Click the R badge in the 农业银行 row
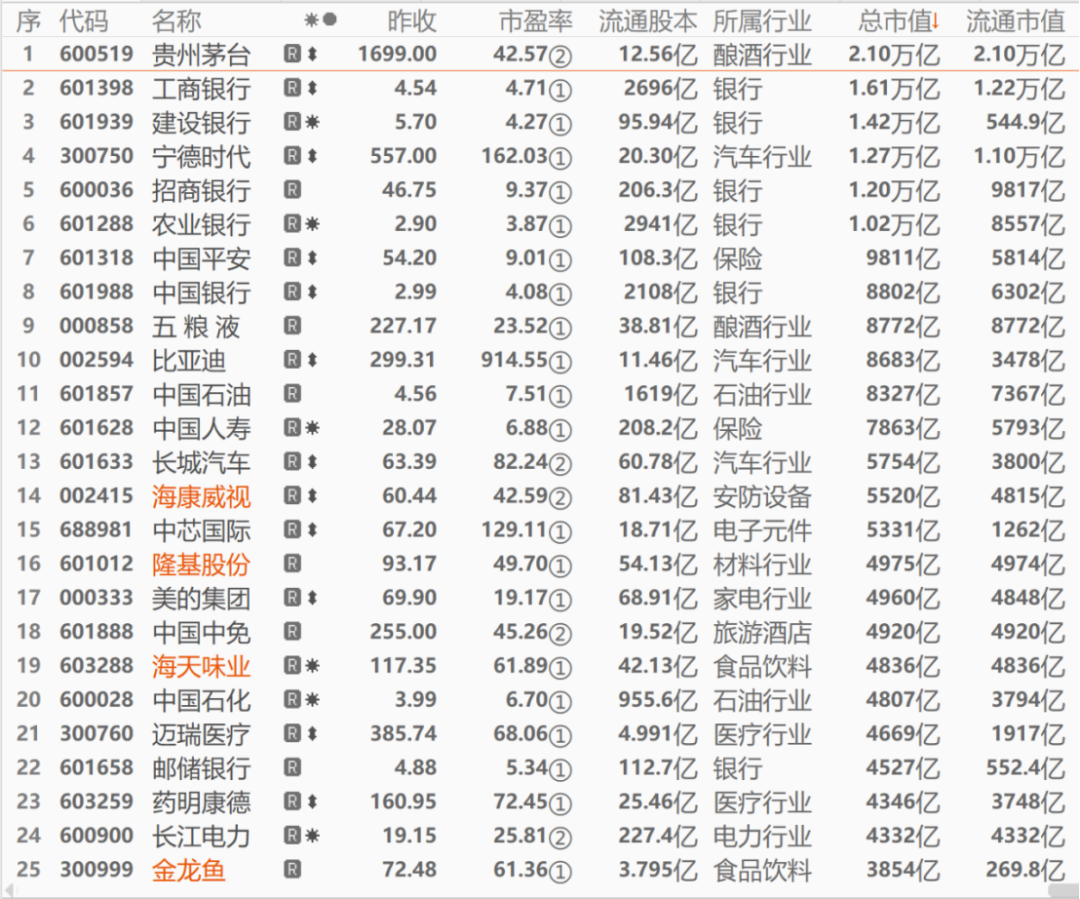Viewport: 1080px width, 899px height. point(293,224)
